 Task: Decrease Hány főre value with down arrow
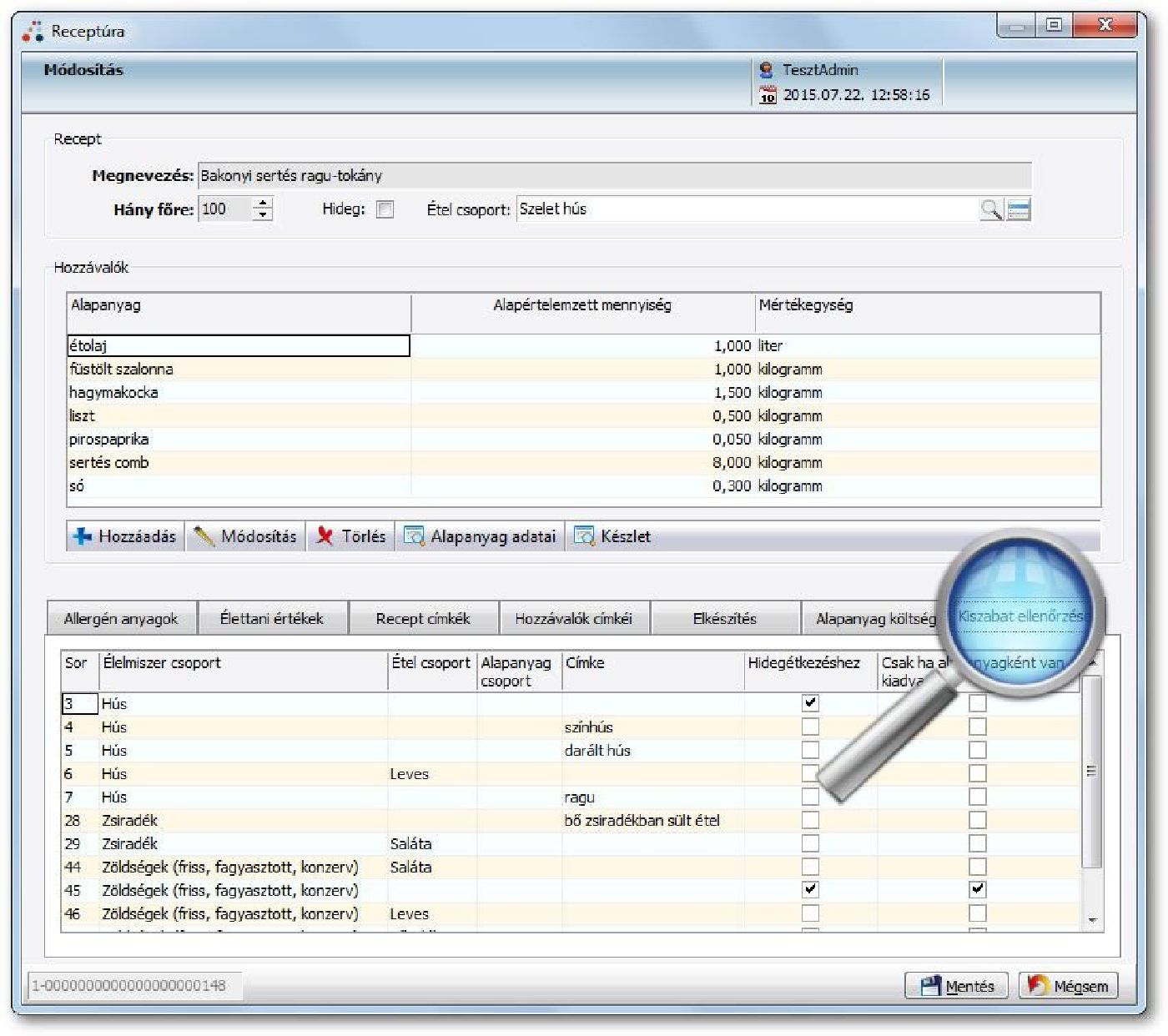pyautogui.click(x=263, y=215)
